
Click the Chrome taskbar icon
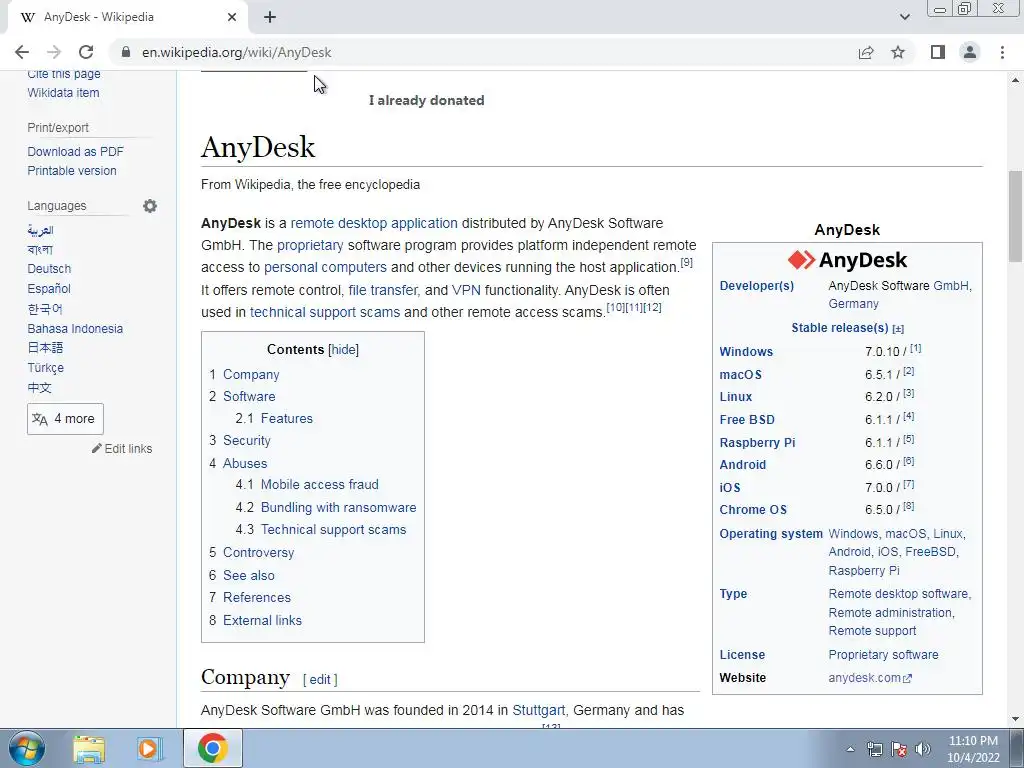pyautogui.click(x=213, y=748)
